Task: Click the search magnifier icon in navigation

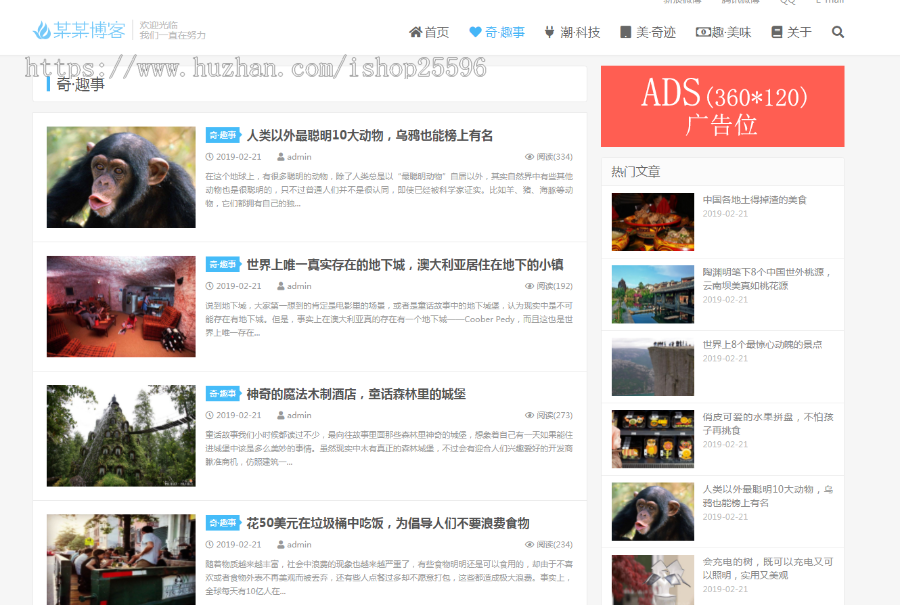Action: (x=837, y=32)
